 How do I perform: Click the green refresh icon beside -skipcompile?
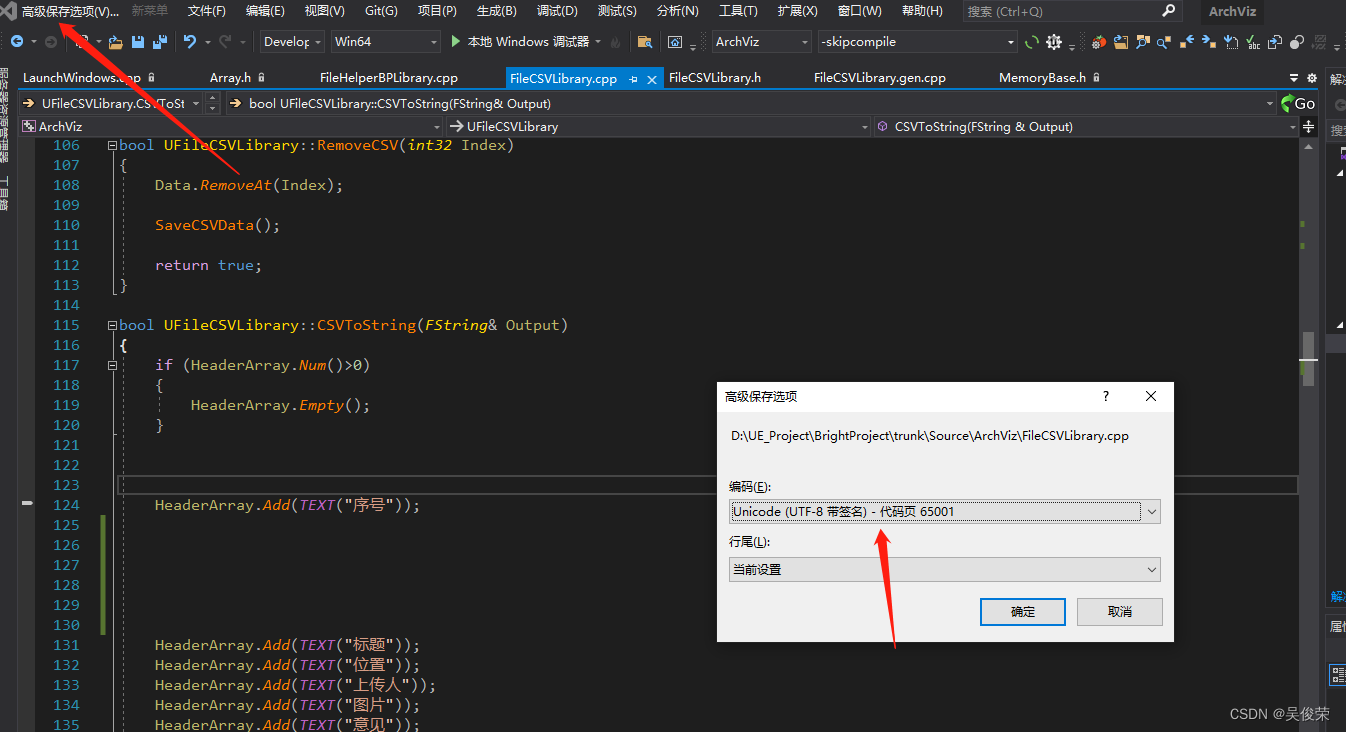coord(1033,42)
